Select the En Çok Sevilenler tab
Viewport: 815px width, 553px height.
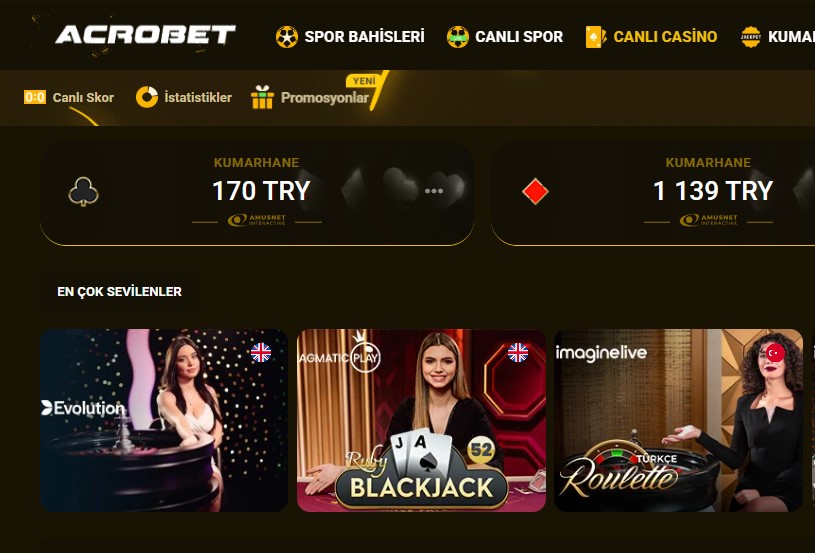[x=120, y=292]
